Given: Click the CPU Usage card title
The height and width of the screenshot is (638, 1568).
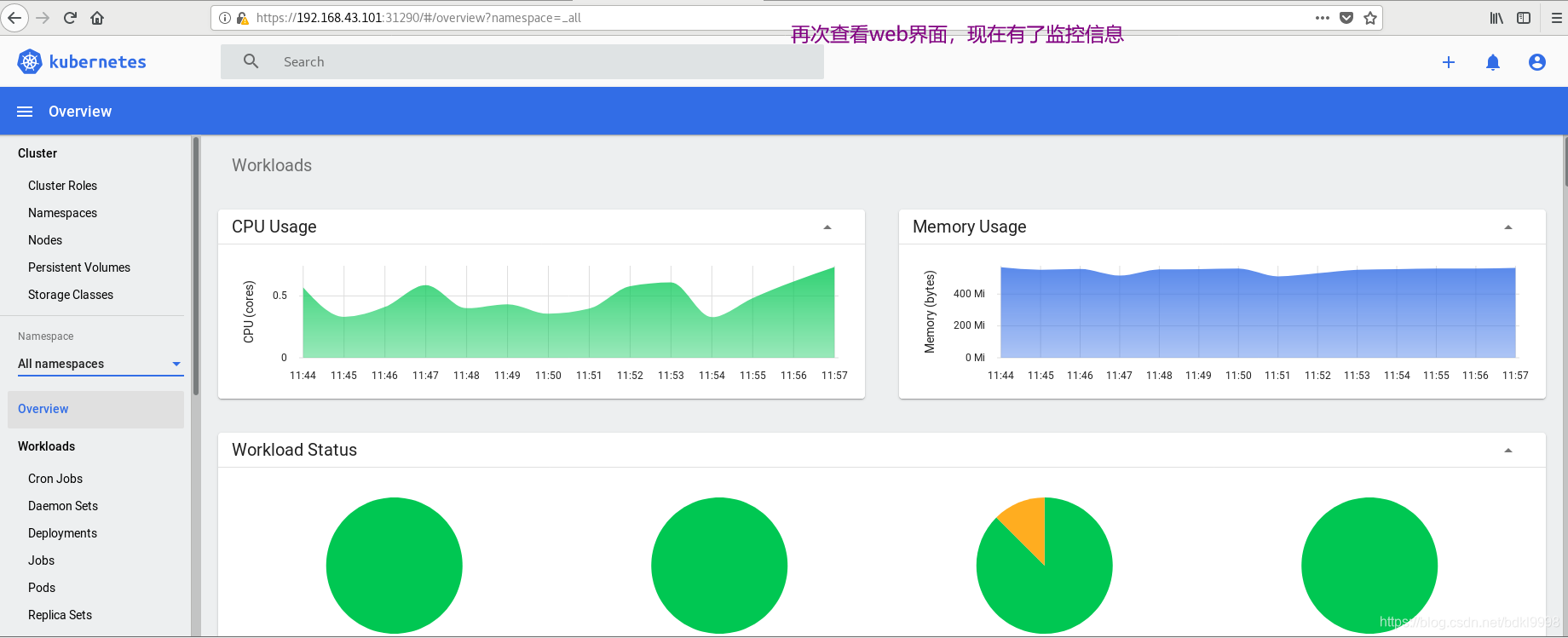Looking at the screenshot, I should click(x=274, y=227).
